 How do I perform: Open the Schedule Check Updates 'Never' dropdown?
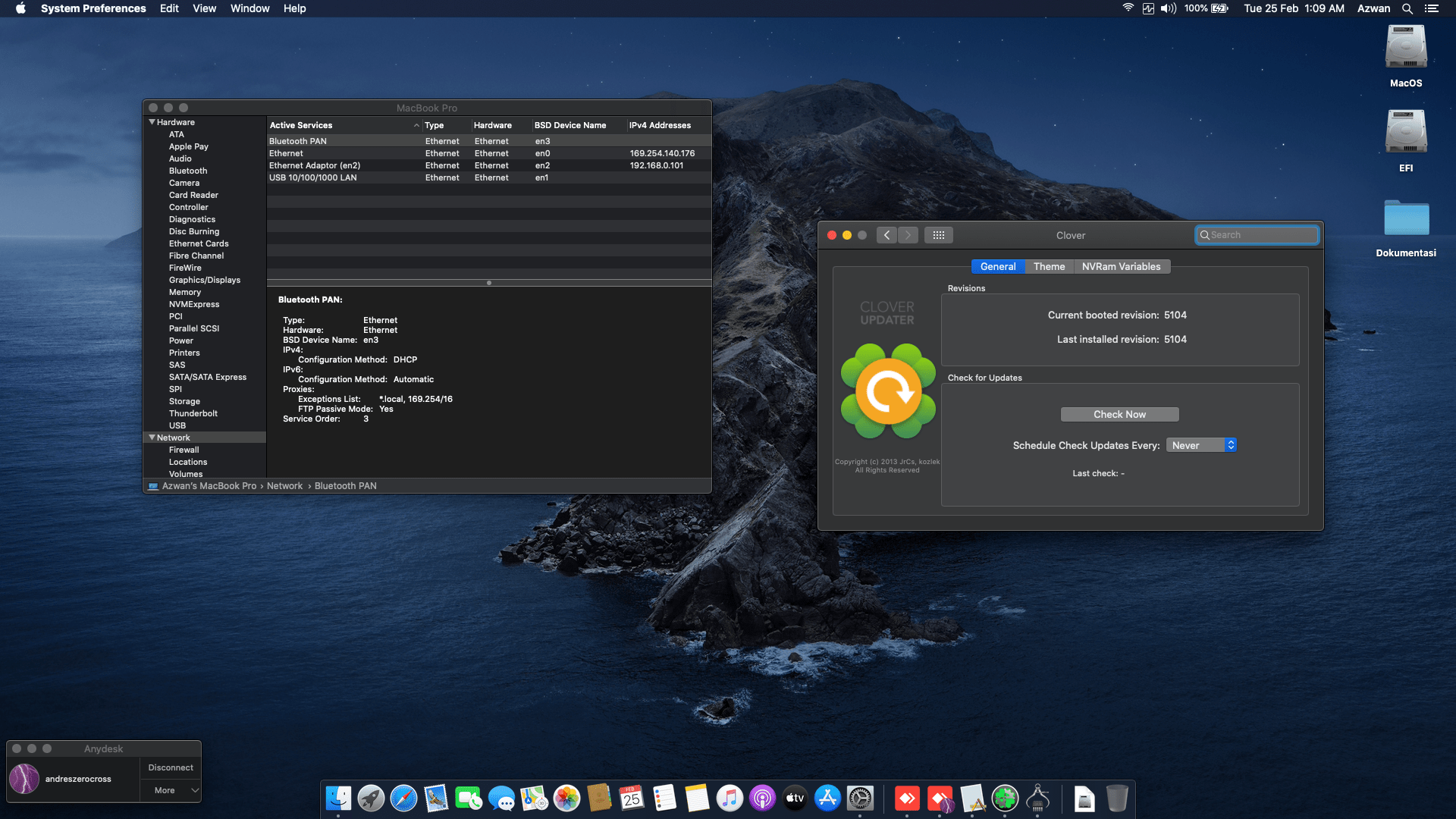[1201, 445]
